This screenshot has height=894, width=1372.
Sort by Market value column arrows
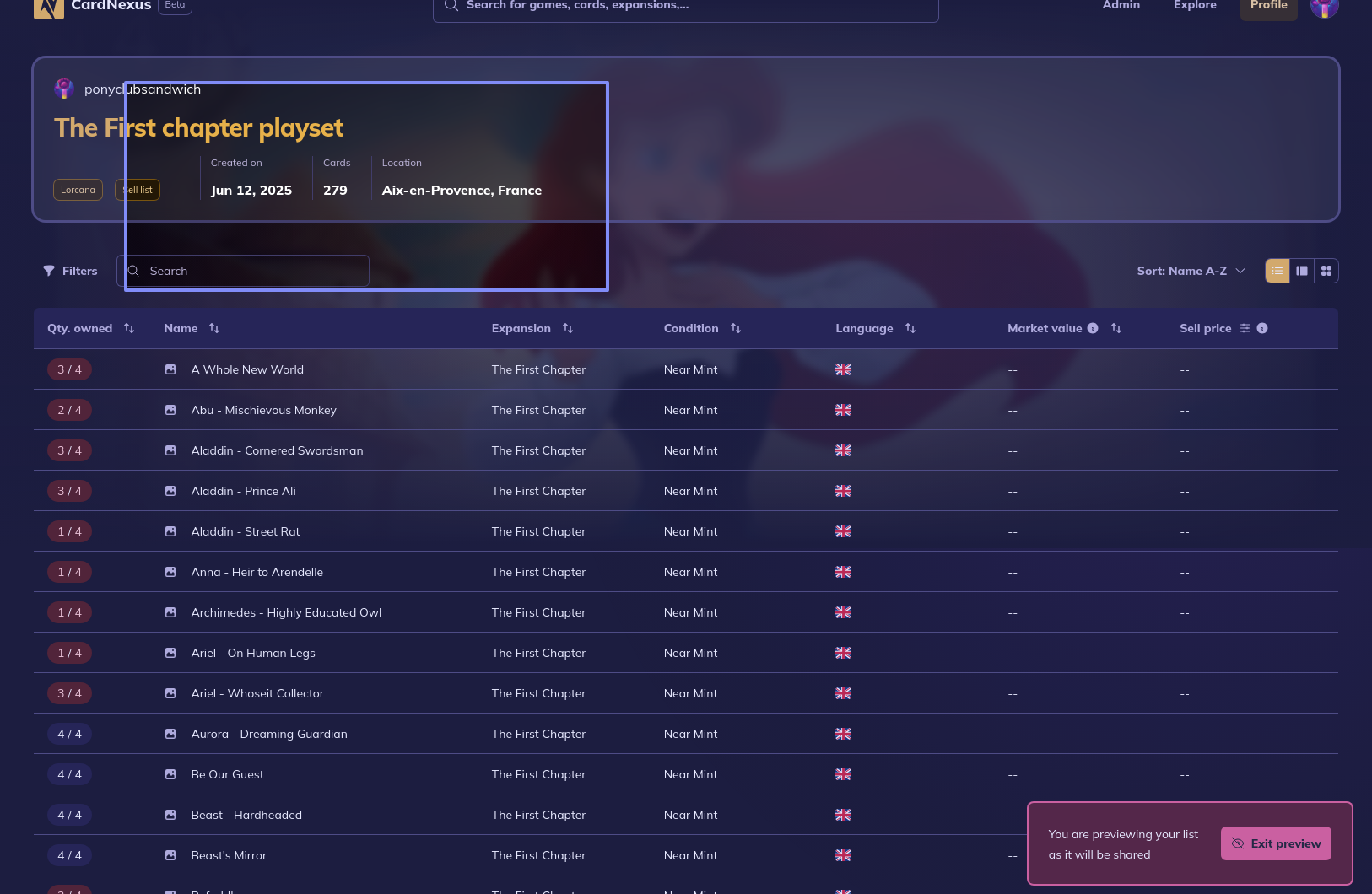[1116, 328]
